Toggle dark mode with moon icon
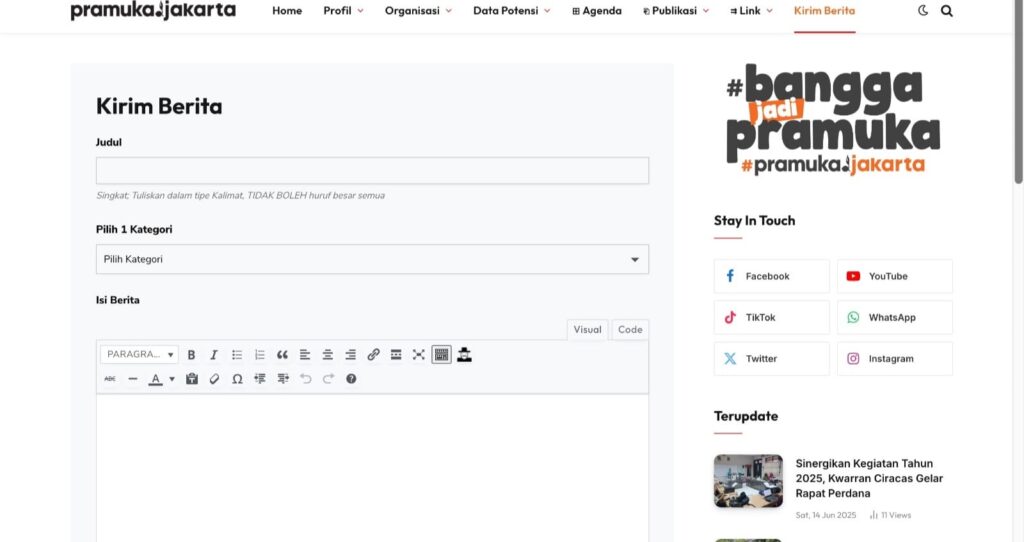The width and height of the screenshot is (1024, 542). [x=923, y=10]
